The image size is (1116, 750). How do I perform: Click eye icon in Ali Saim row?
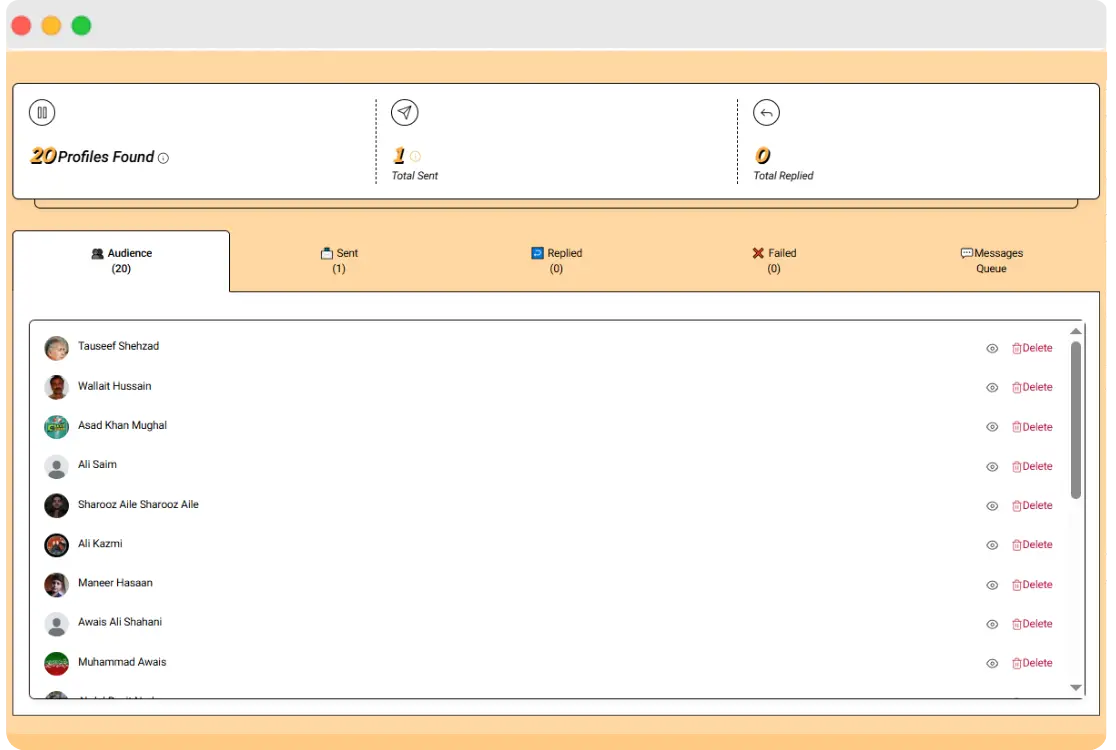[x=991, y=467]
